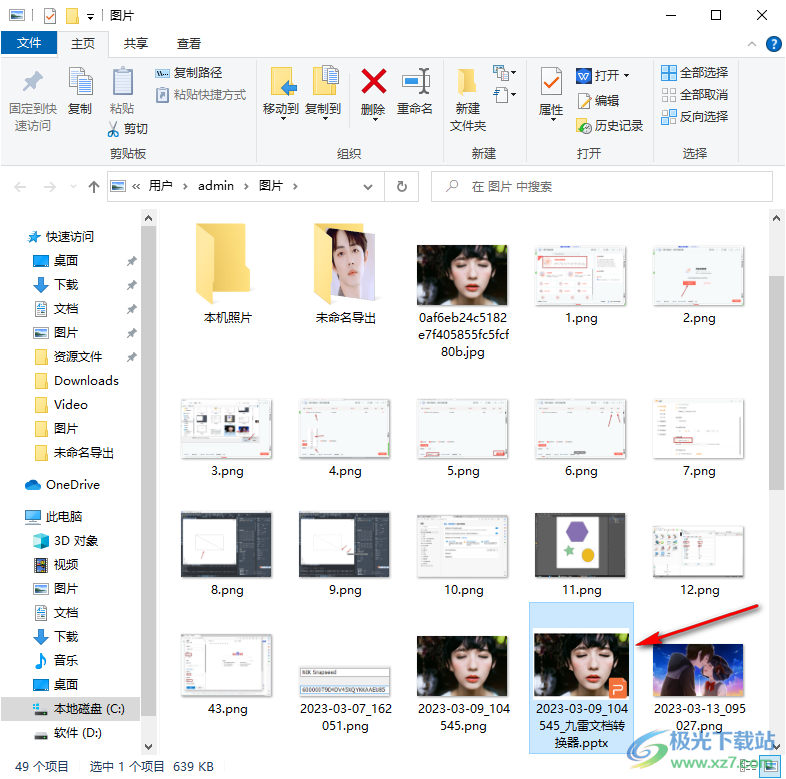
Task: Open the Move to dropdown
Action: [282, 119]
